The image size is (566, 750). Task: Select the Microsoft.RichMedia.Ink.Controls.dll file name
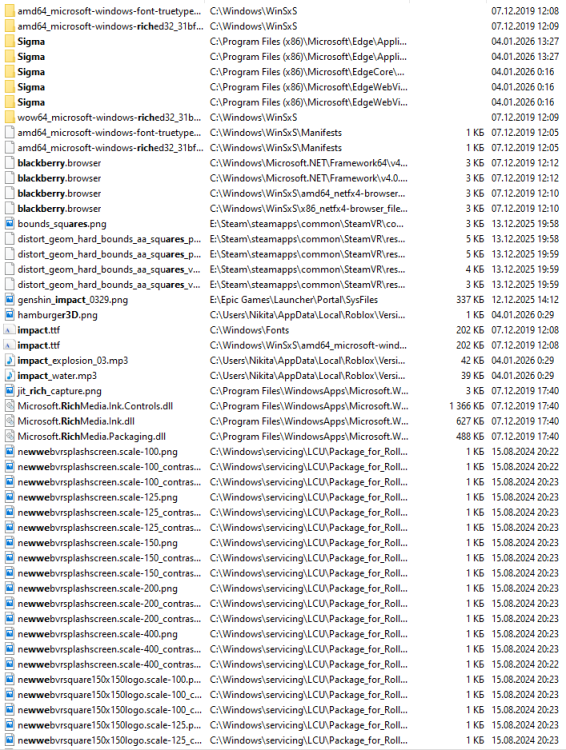point(95,406)
